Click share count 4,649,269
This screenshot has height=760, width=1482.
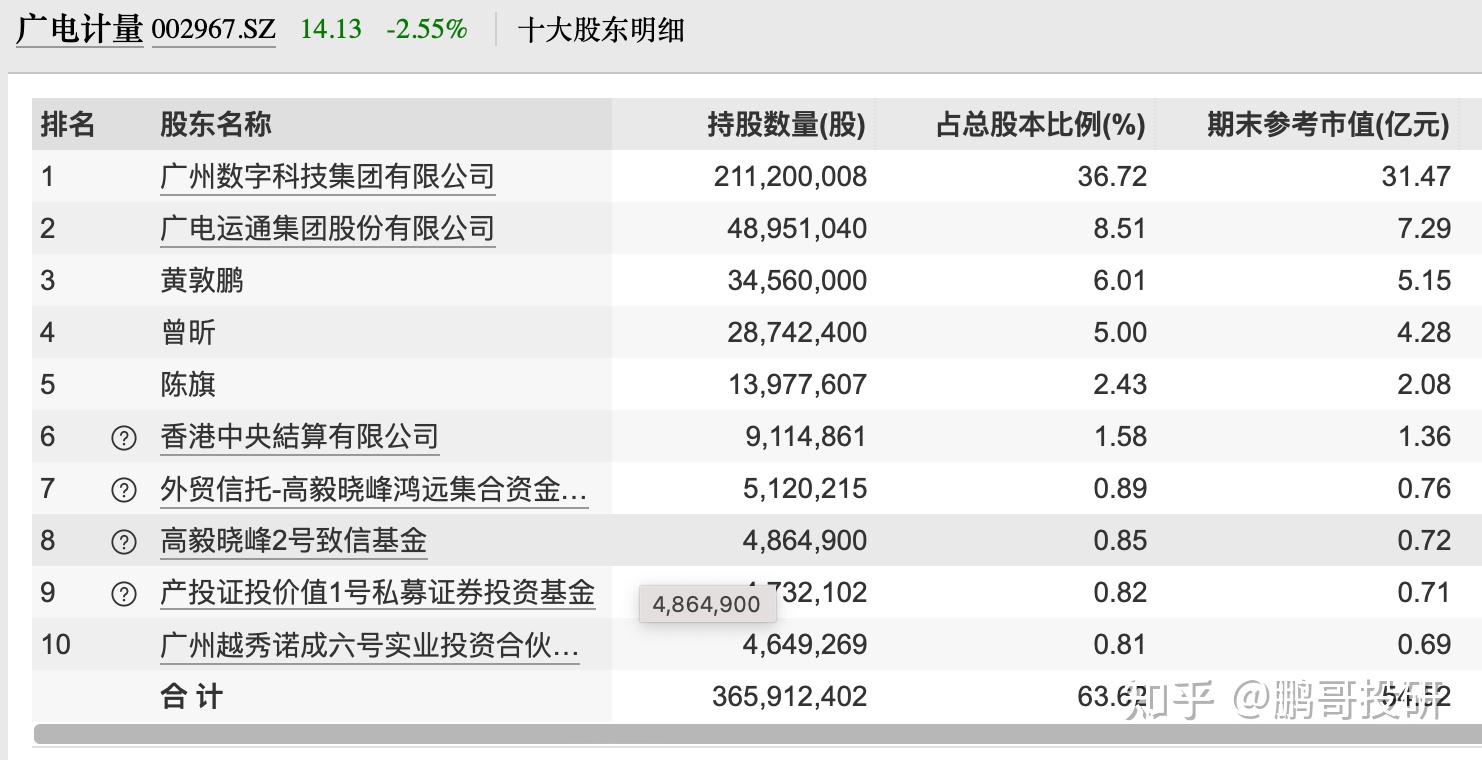[x=805, y=645]
